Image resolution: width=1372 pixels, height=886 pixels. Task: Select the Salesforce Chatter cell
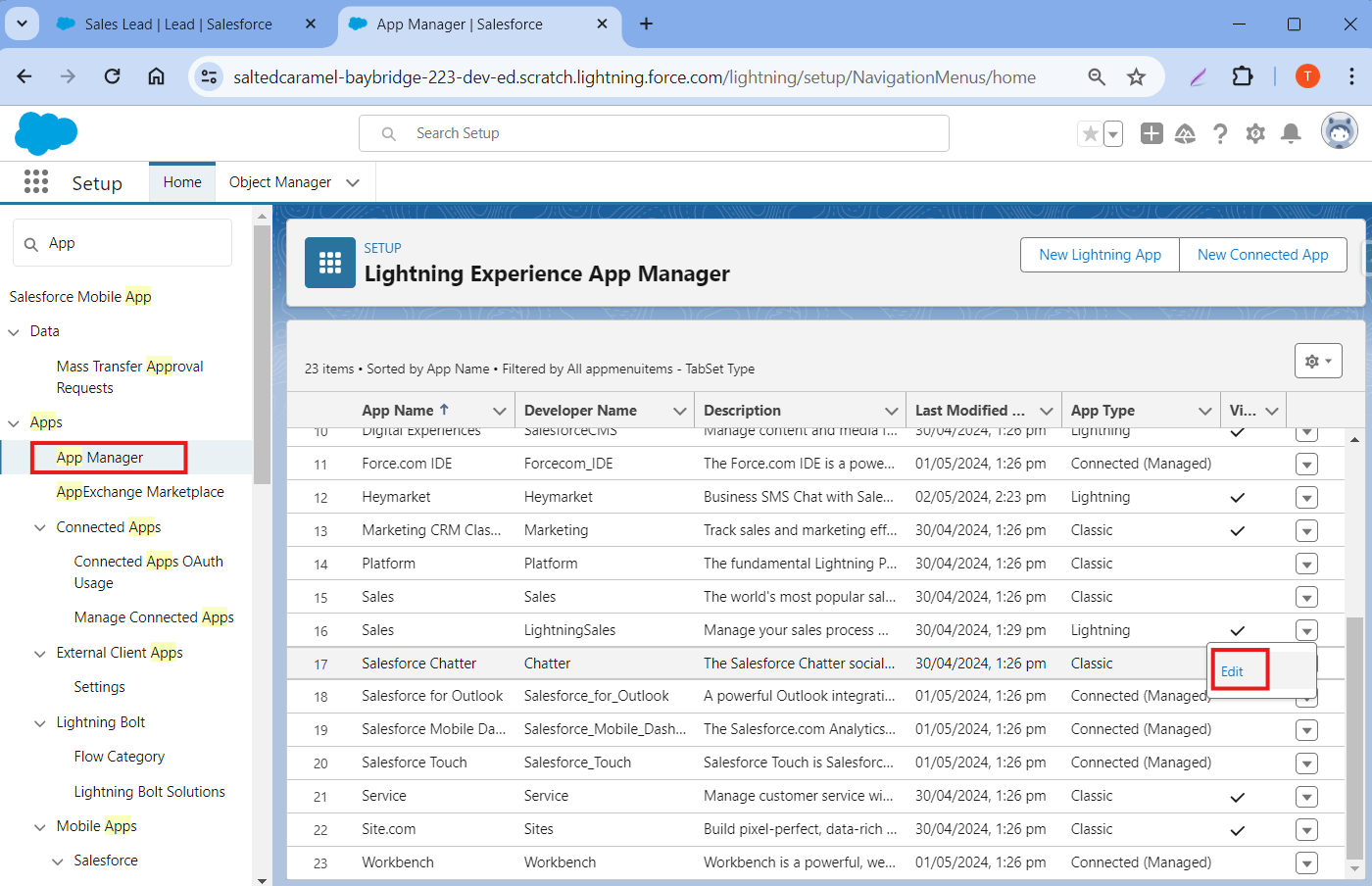pos(419,664)
